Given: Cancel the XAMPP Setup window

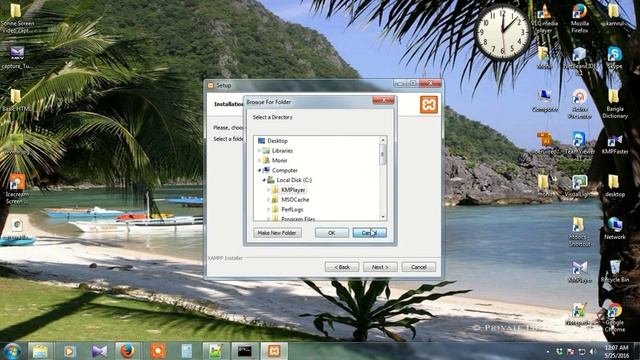Looking at the screenshot, I should [x=418, y=267].
